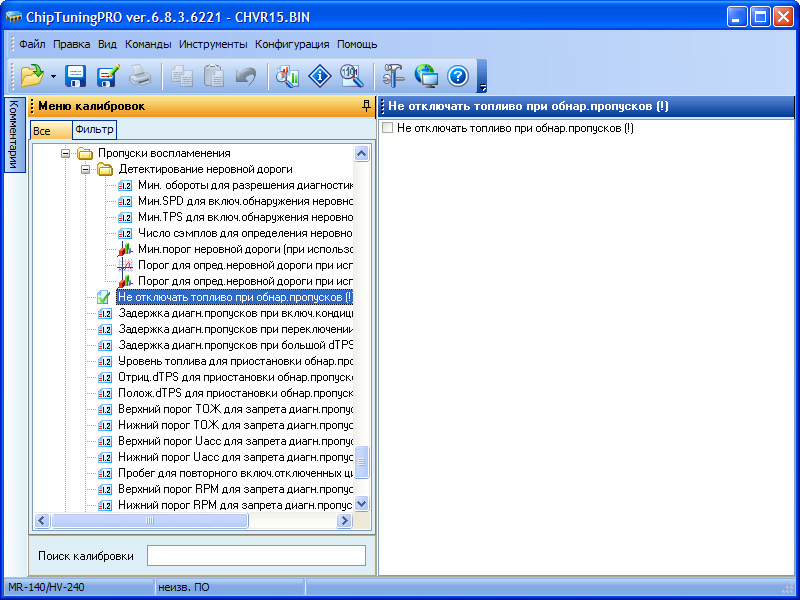Collapse 'Детектирование неровной дороги' folder
The image size is (800, 600).
[x=86, y=170]
